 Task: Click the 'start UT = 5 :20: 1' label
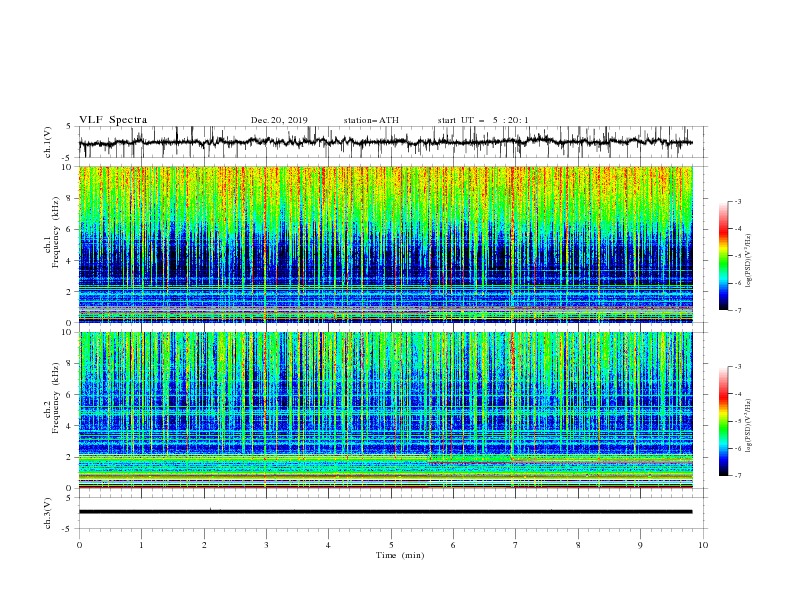[x=483, y=120]
